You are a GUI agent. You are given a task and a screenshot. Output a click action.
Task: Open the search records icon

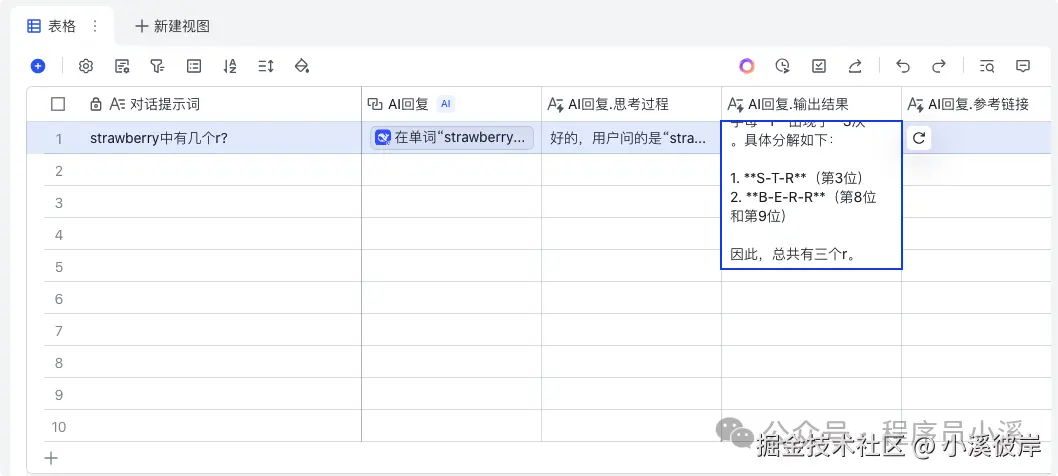tap(987, 66)
